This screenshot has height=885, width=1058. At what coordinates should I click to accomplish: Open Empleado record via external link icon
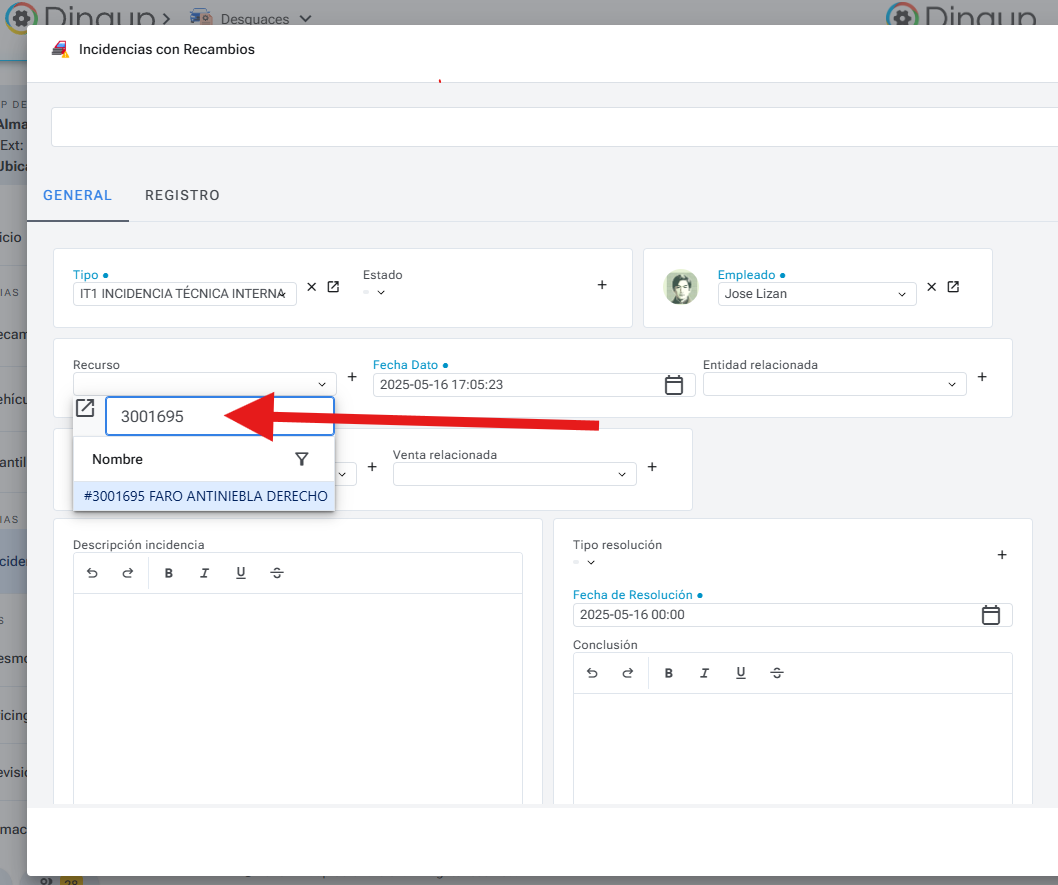(953, 287)
